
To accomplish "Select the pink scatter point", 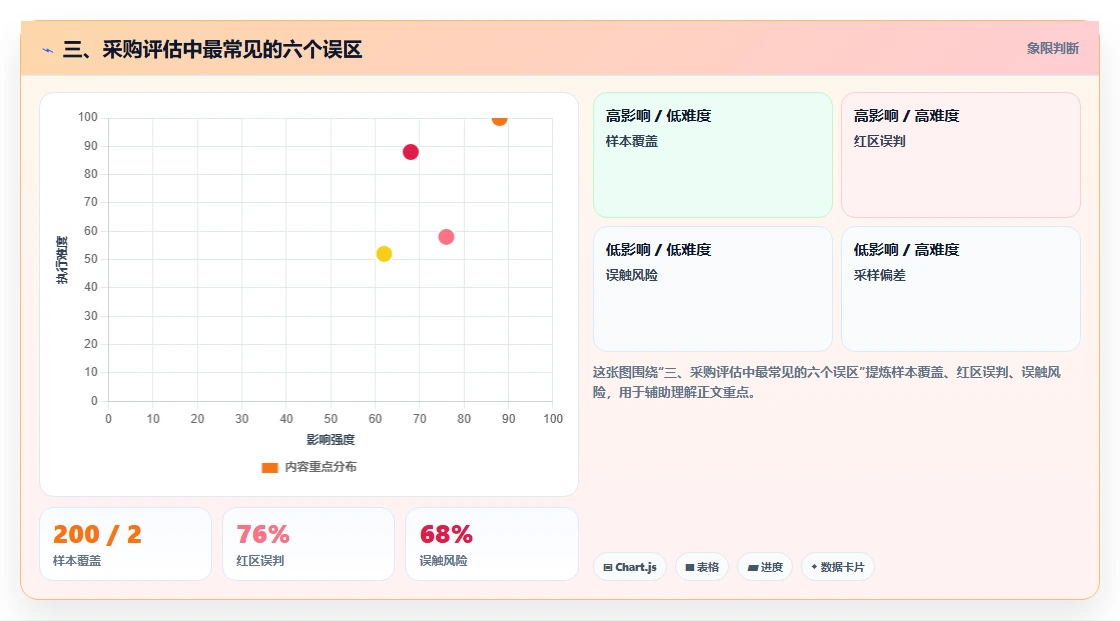I will coord(446,237).
